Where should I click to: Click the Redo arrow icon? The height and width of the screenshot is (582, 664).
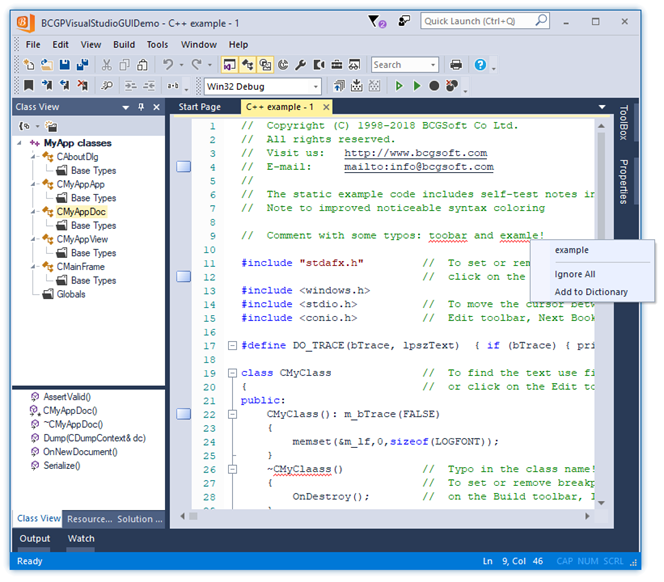tap(196, 65)
